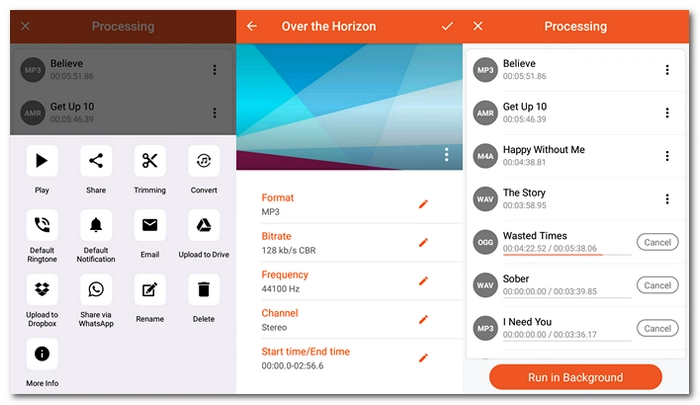
Task: Close the dimmed left Processing screen
Action: click(x=25, y=26)
